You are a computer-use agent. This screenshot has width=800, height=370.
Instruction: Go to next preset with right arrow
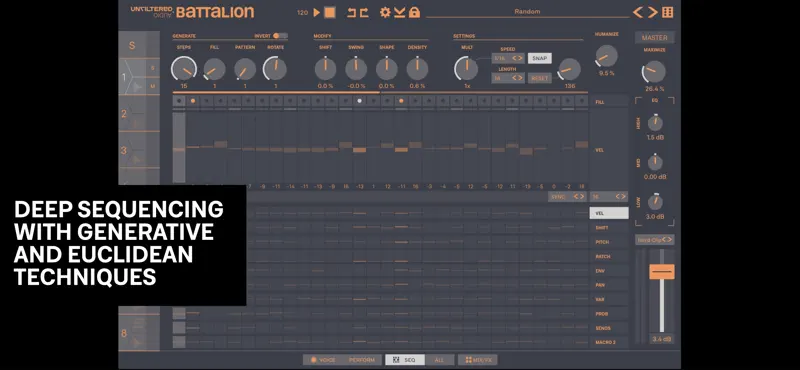pyautogui.click(x=653, y=12)
